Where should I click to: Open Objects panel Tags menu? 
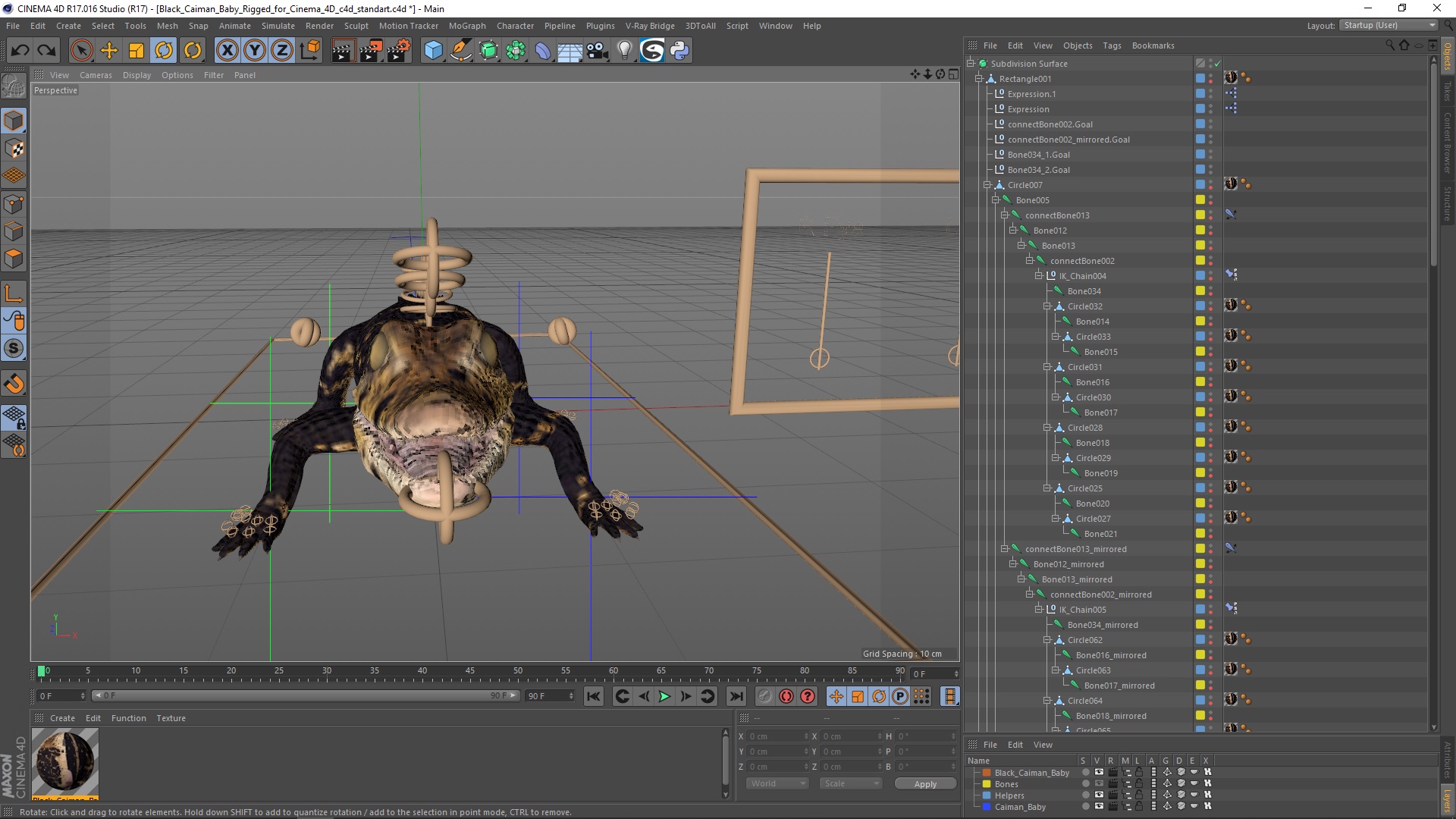1112,45
